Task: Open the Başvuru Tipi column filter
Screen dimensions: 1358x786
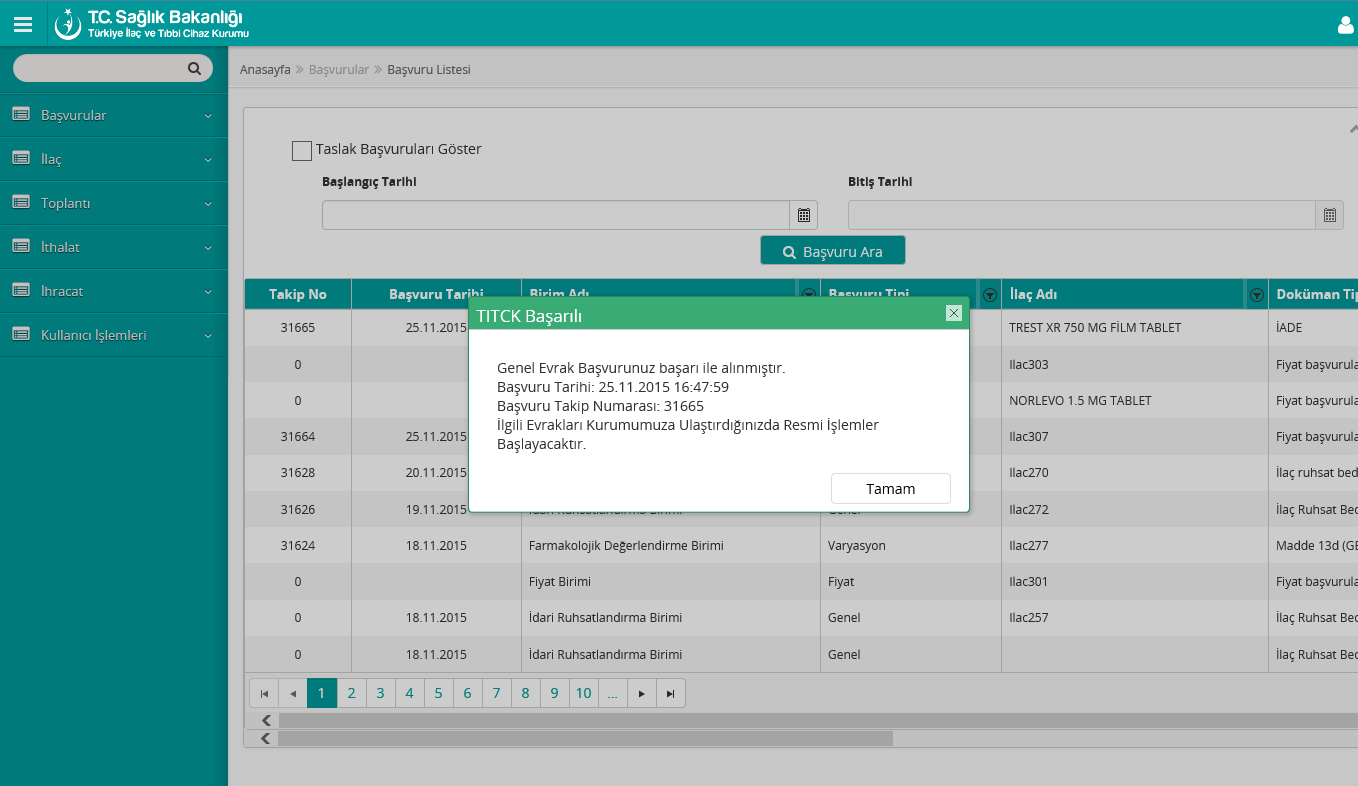Action: click(989, 295)
